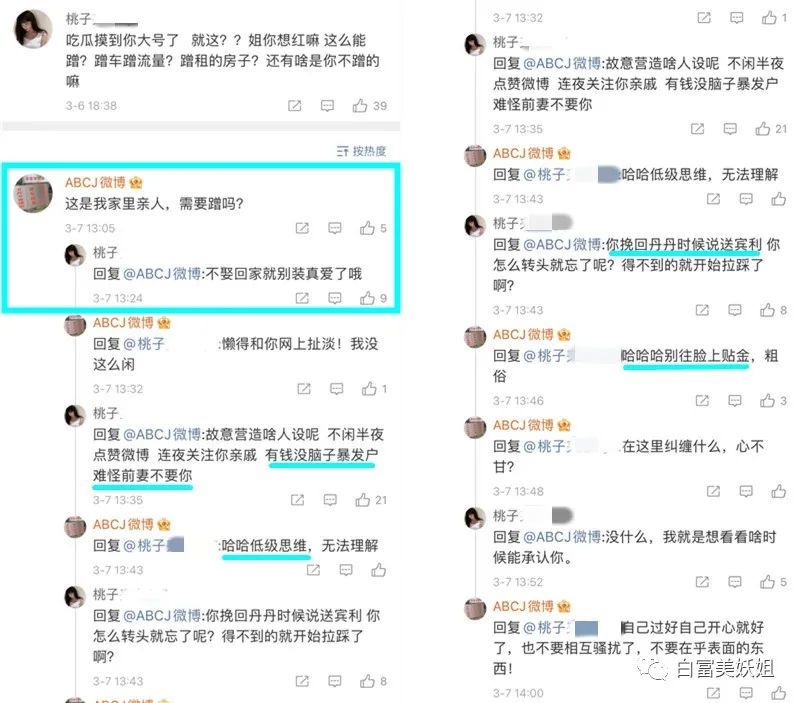Comment icon on right 3-7 14:00 reply
The height and width of the screenshot is (703, 800).
coord(746,692)
